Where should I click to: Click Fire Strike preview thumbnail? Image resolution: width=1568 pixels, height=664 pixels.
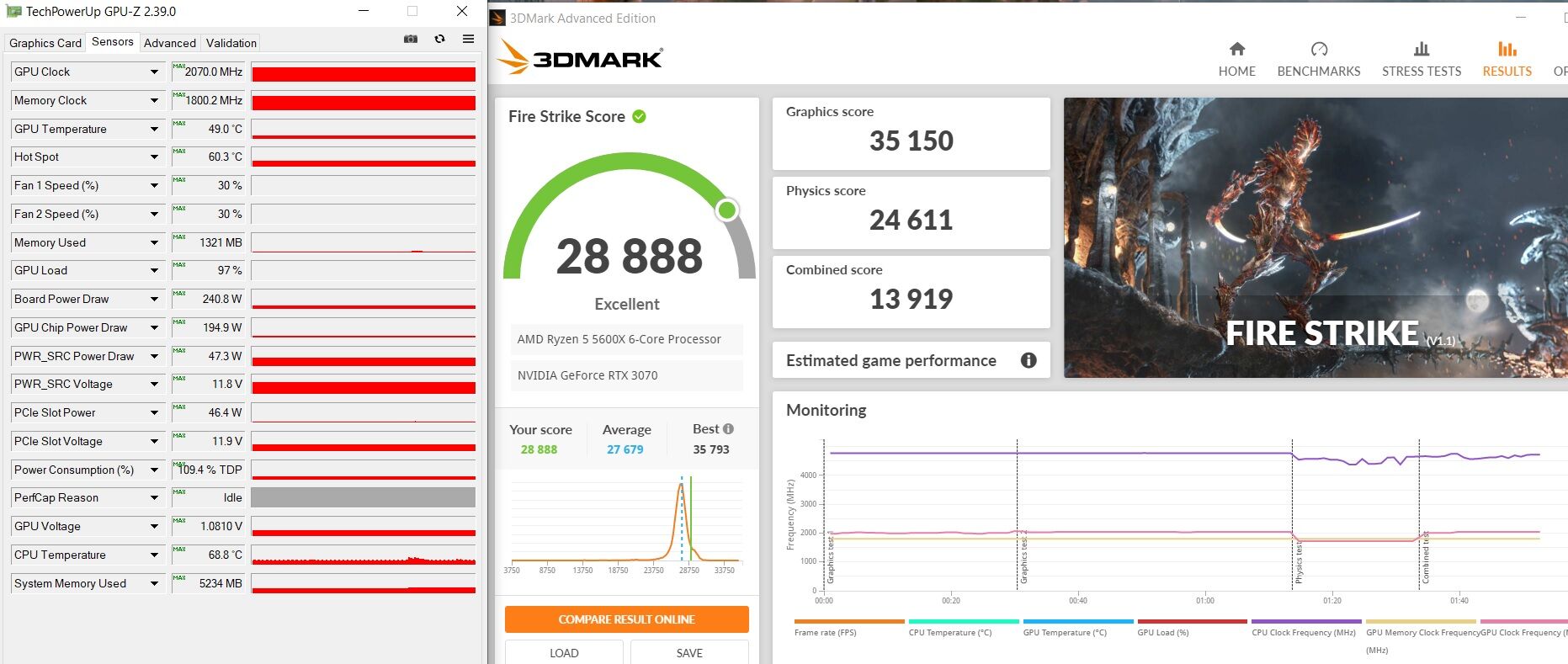click(1316, 237)
